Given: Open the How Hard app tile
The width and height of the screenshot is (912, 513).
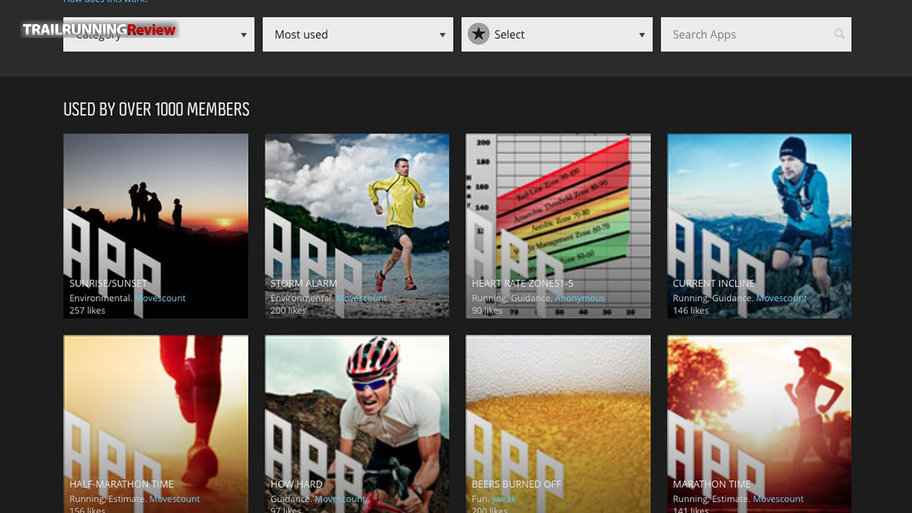Looking at the screenshot, I should (357, 424).
